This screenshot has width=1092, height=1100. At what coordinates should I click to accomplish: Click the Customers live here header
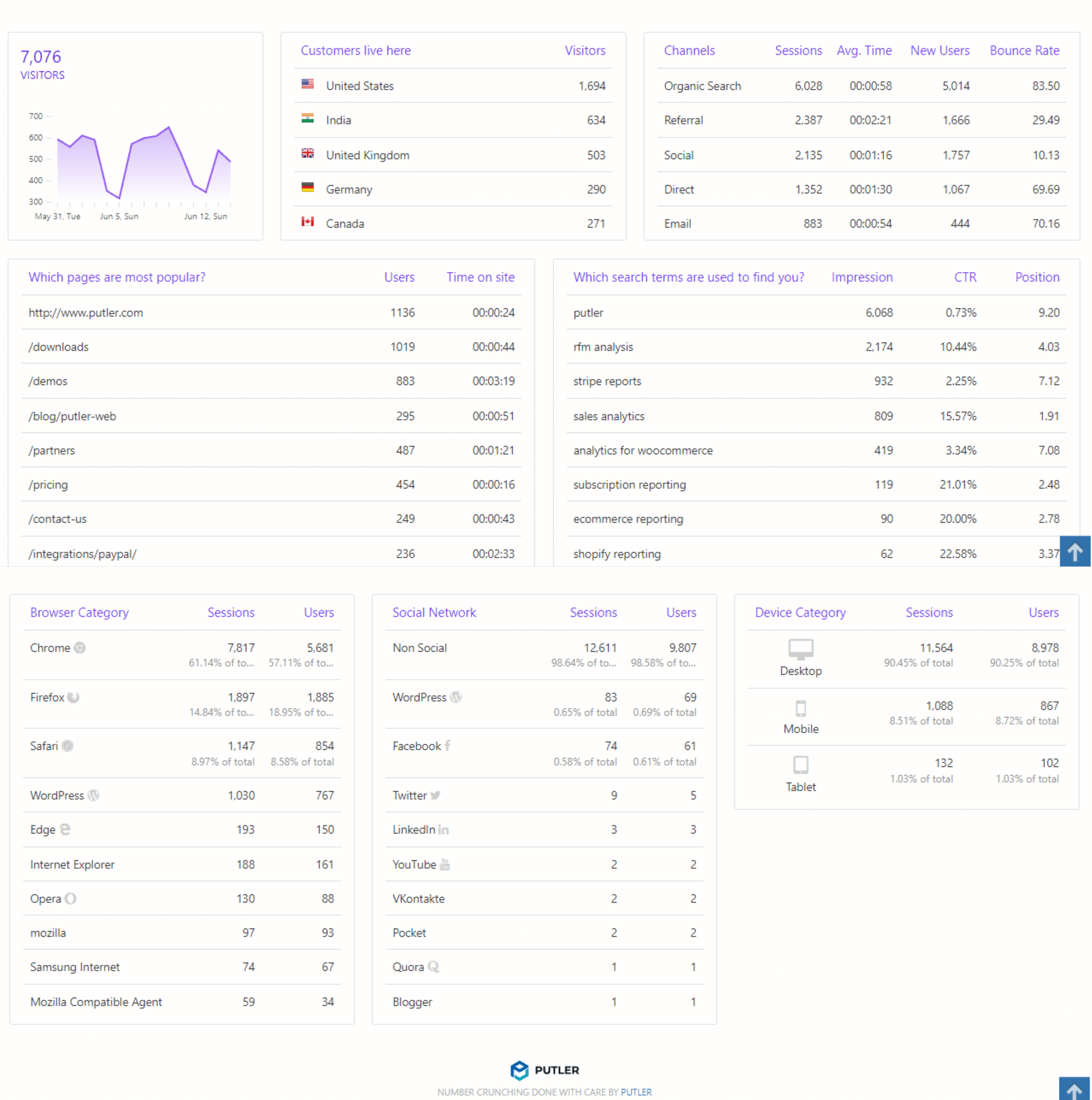click(355, 50)
